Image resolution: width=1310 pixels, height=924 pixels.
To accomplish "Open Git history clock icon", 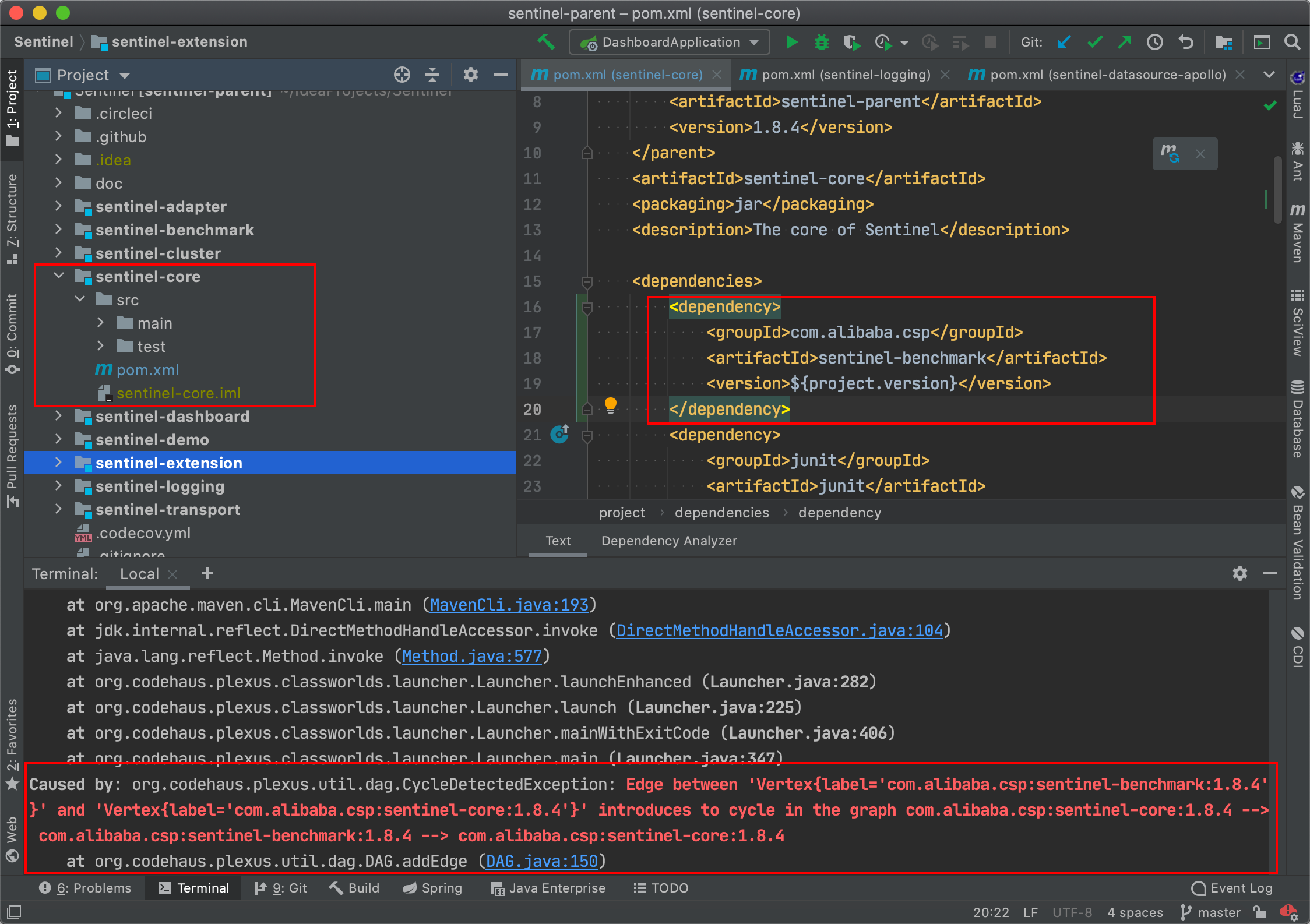I will 1154,42.
